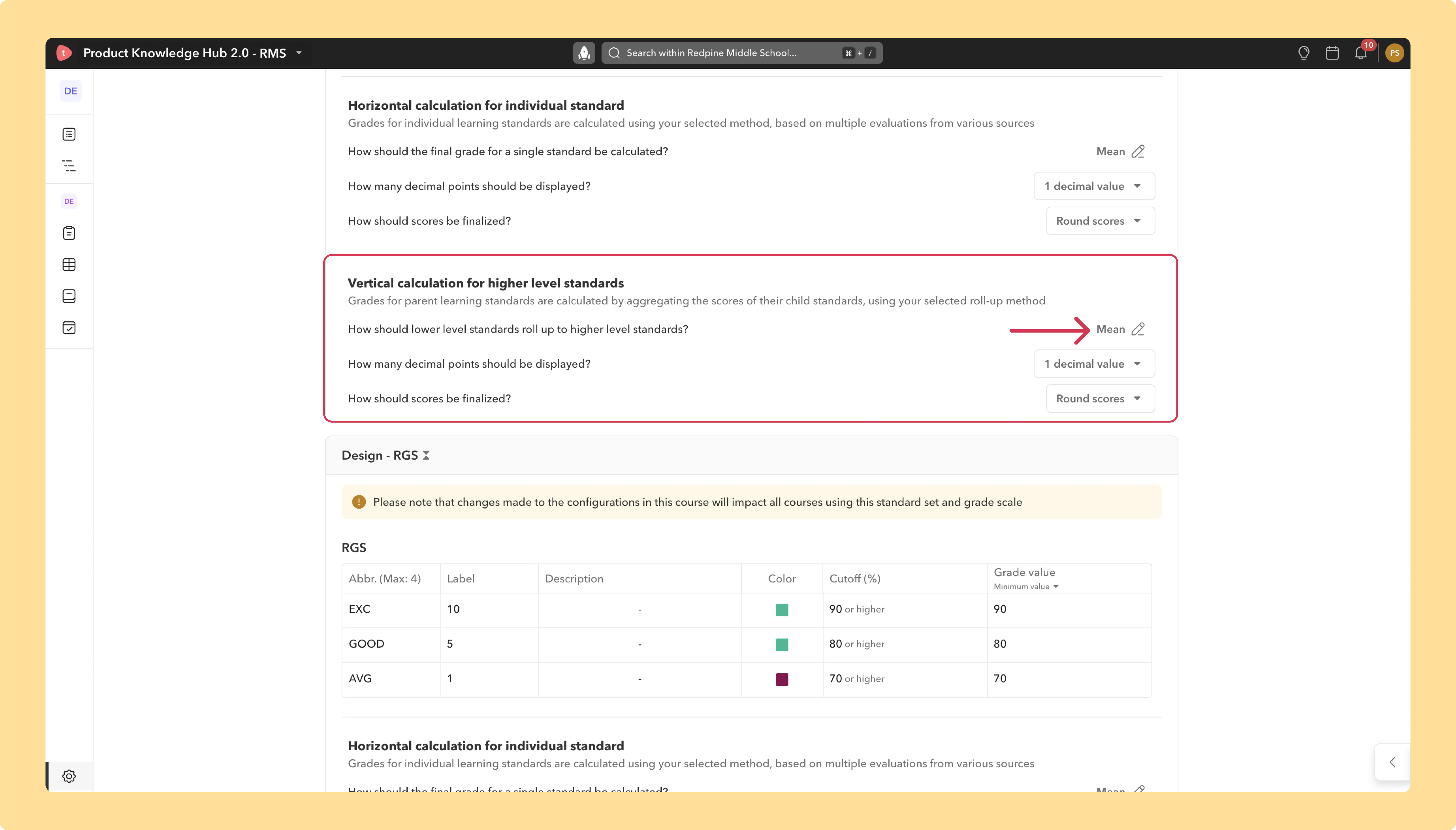Screen dimensions: 1456x830
Task: Open Grade value Minimum value dropdown
Action: click(1026, 586)
